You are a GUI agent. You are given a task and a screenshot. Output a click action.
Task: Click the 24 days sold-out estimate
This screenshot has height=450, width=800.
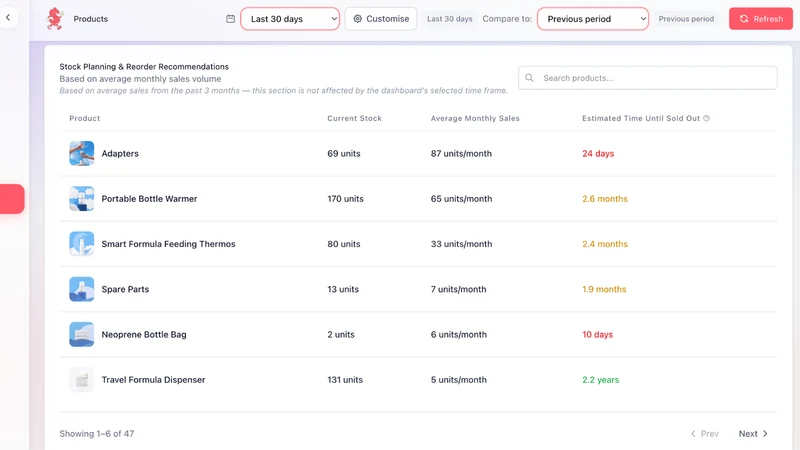(x=598, y=154)
